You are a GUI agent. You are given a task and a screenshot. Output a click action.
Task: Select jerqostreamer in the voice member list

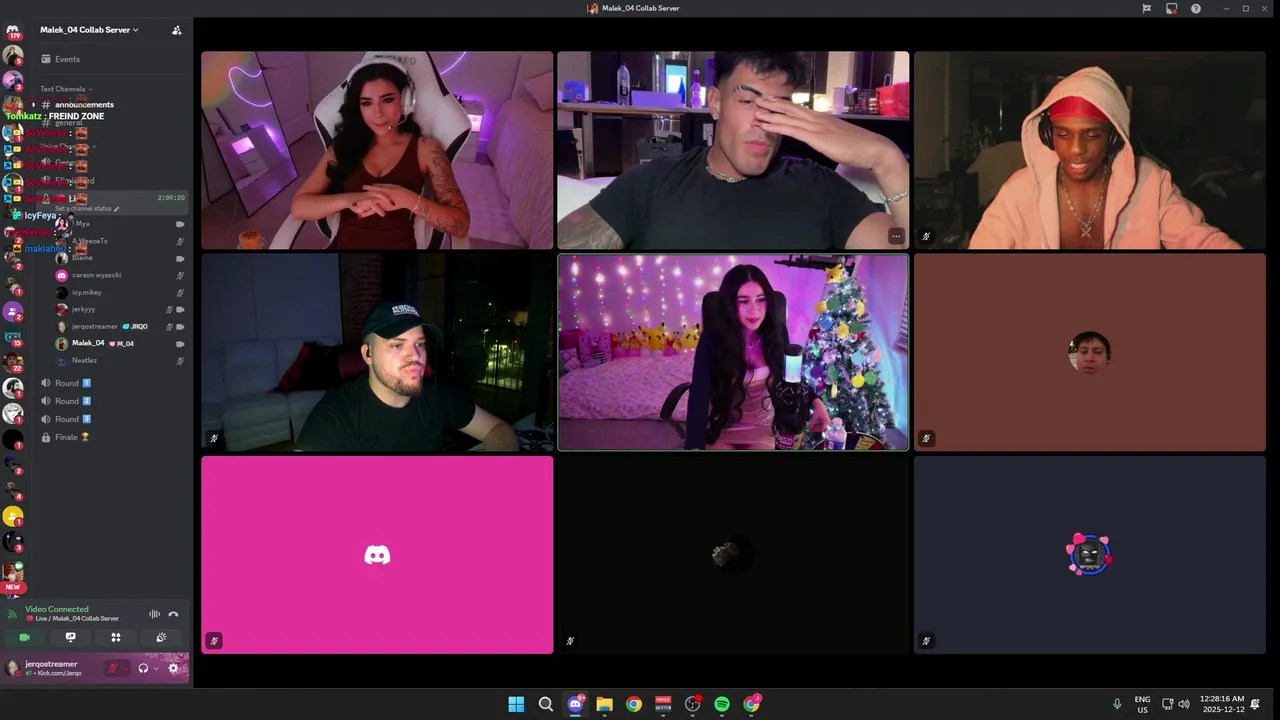click(x=120, y=326)
